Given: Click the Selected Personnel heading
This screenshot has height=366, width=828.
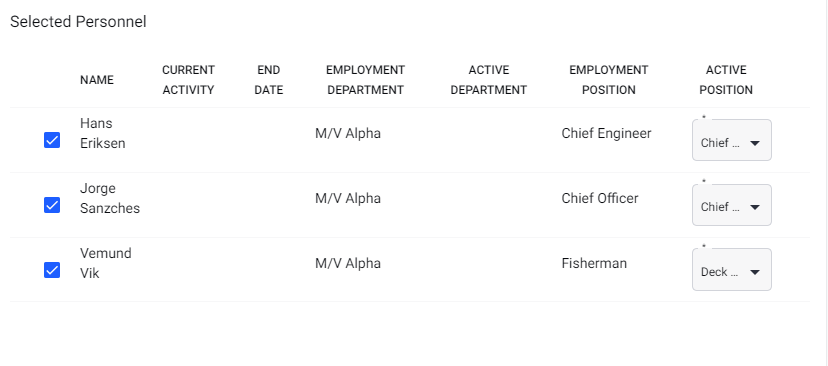Looking at the screenshot, I should [78, 22].
